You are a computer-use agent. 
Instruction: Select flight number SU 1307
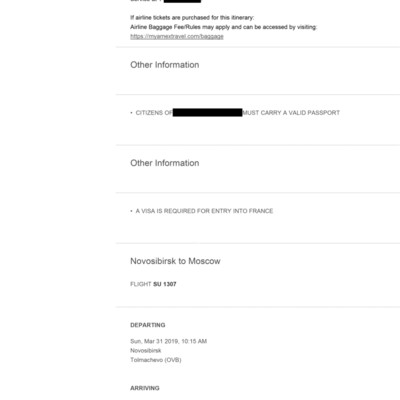tap(165, 284)
